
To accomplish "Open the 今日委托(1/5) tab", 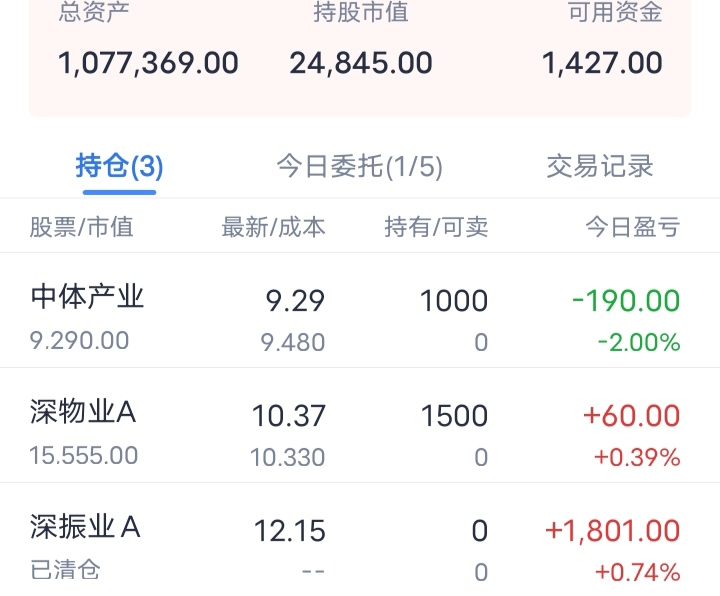I will pos(359,166).
